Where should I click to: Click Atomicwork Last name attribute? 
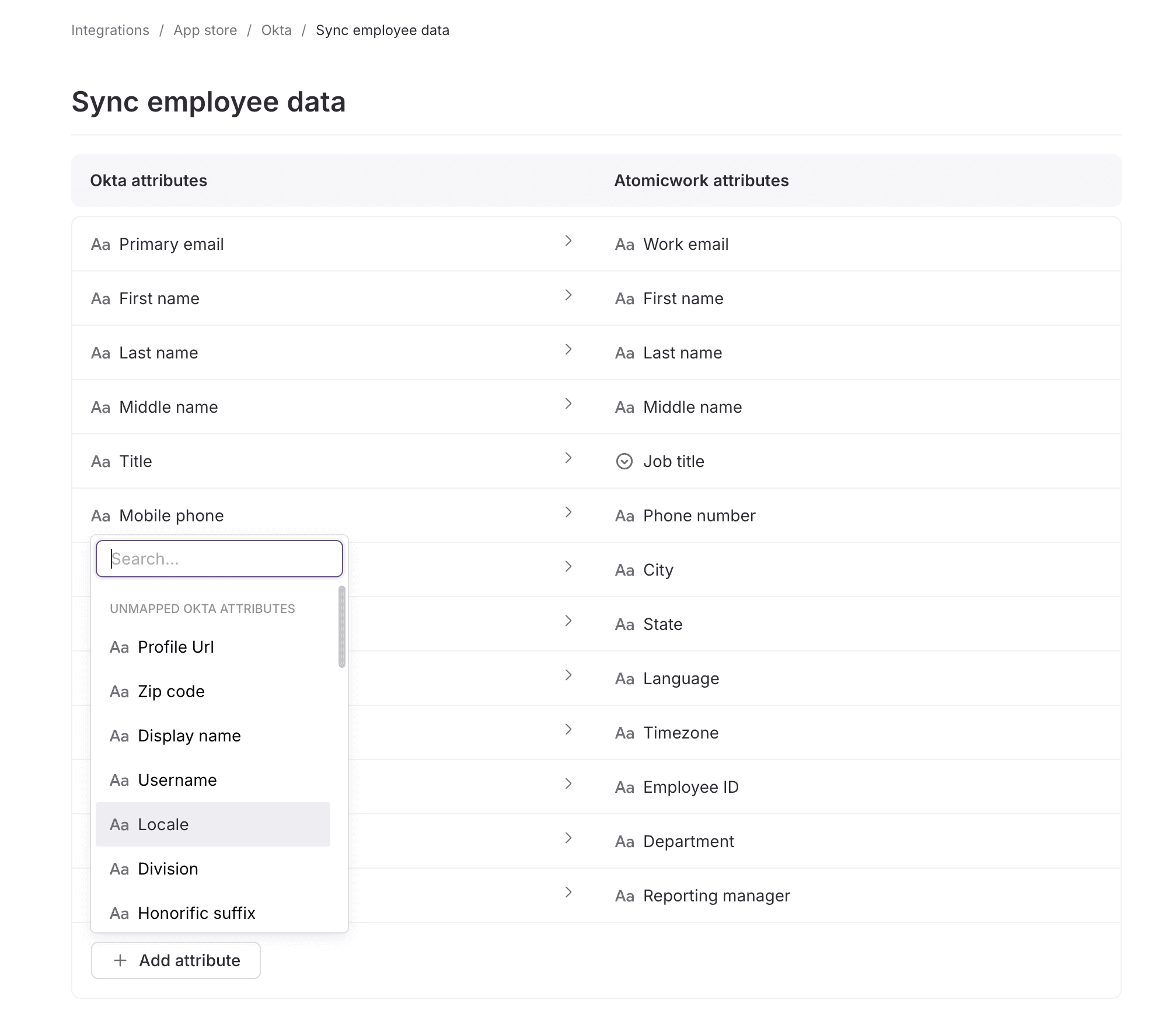coord(682,353)
